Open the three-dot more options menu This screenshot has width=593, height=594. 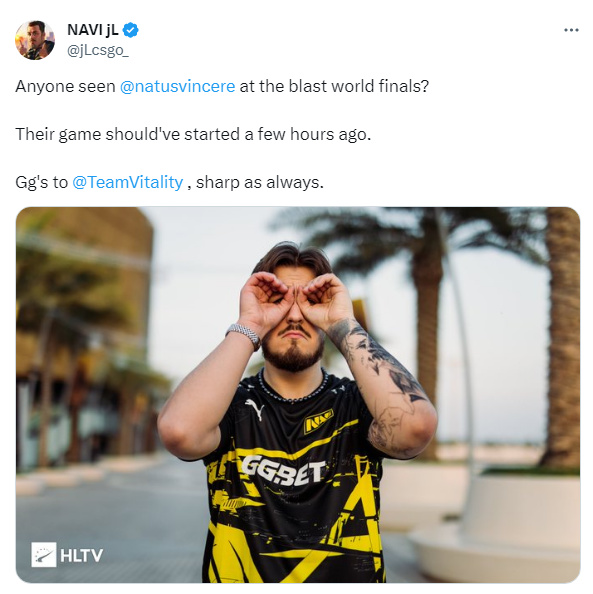coord(571,30)
